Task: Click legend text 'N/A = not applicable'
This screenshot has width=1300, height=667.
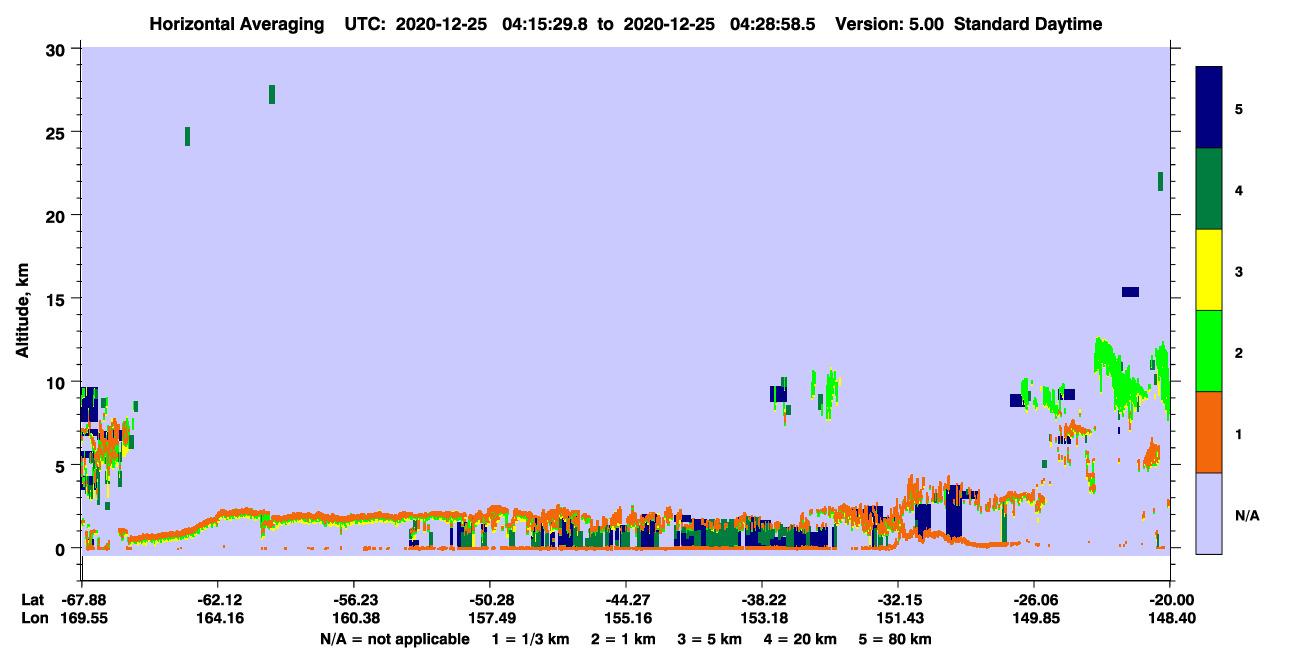Action: pos(394,639)
